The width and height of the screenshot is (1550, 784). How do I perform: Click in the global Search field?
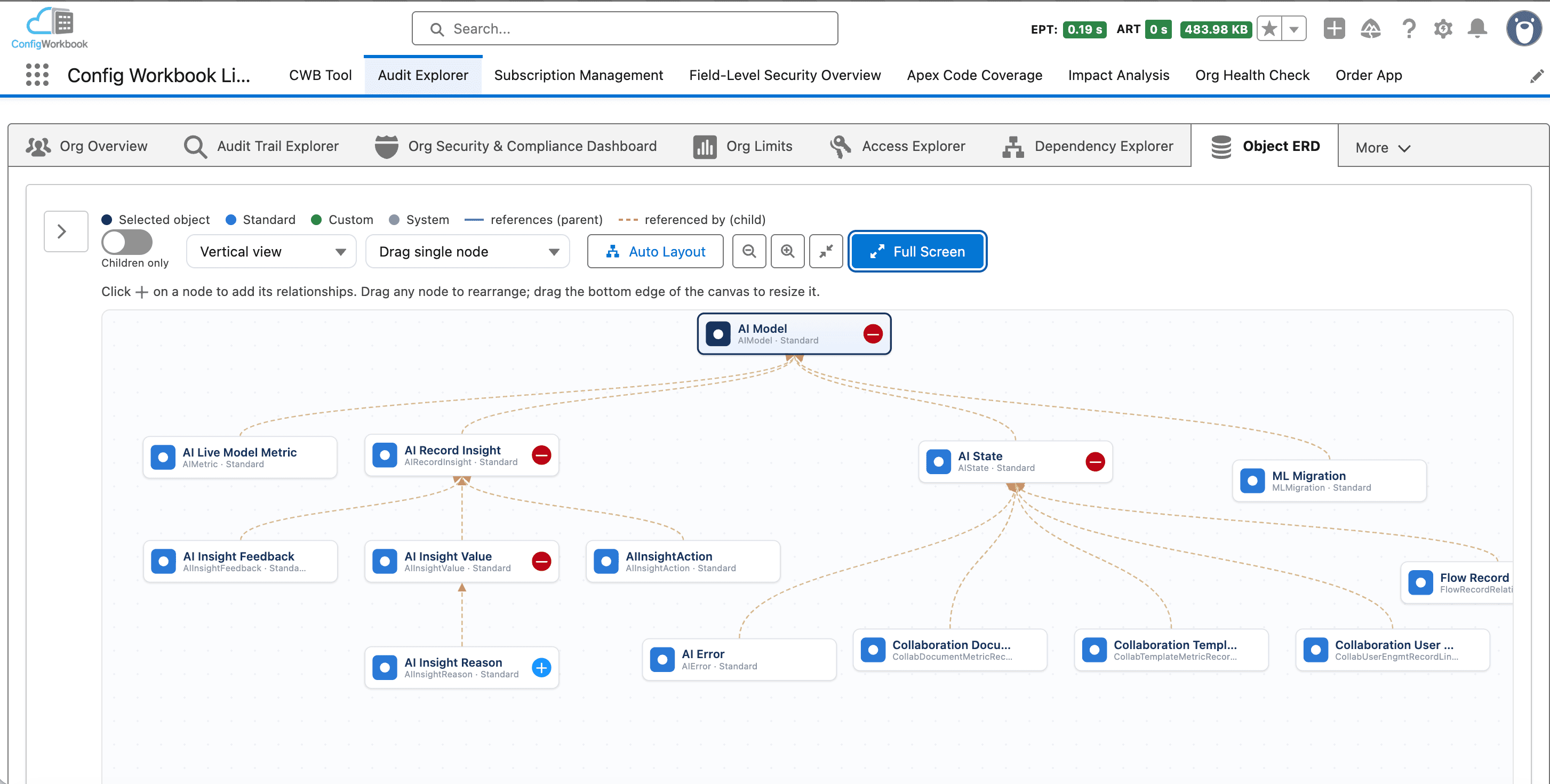[625, 29]
